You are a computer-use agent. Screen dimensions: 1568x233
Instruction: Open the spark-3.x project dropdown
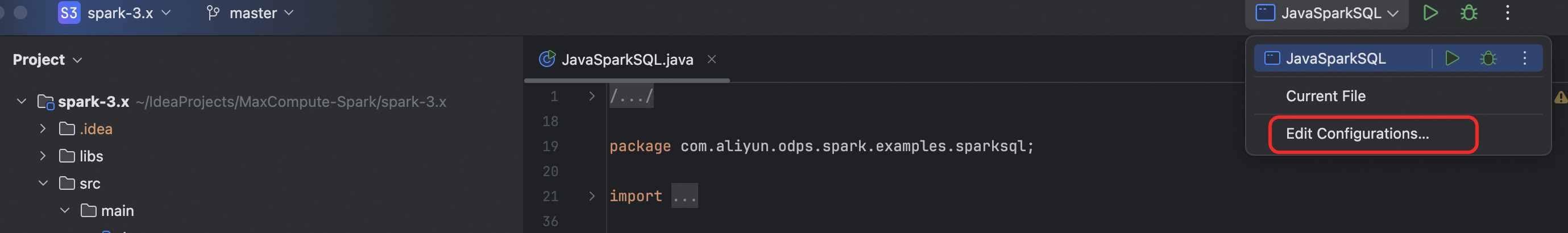(128, 13)
